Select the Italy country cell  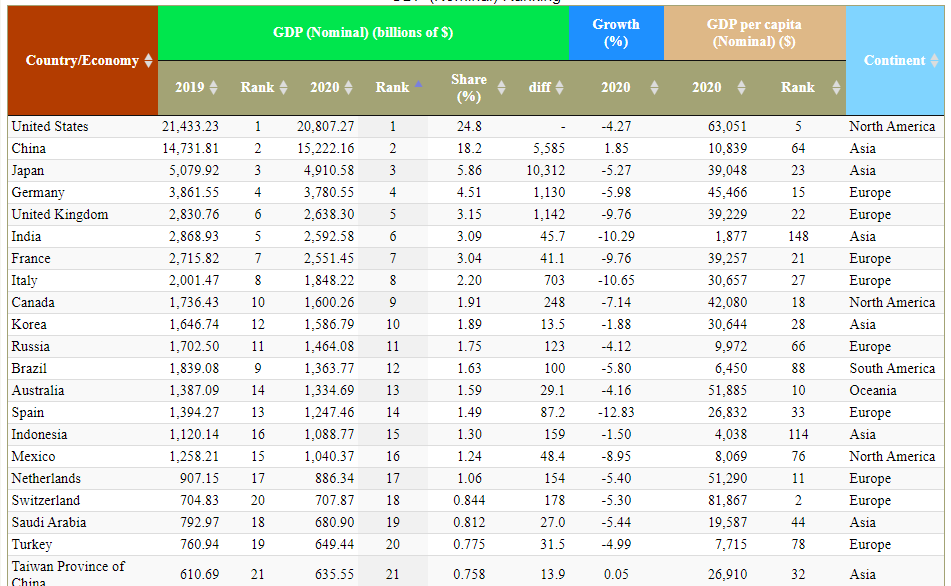click(82, 281)
